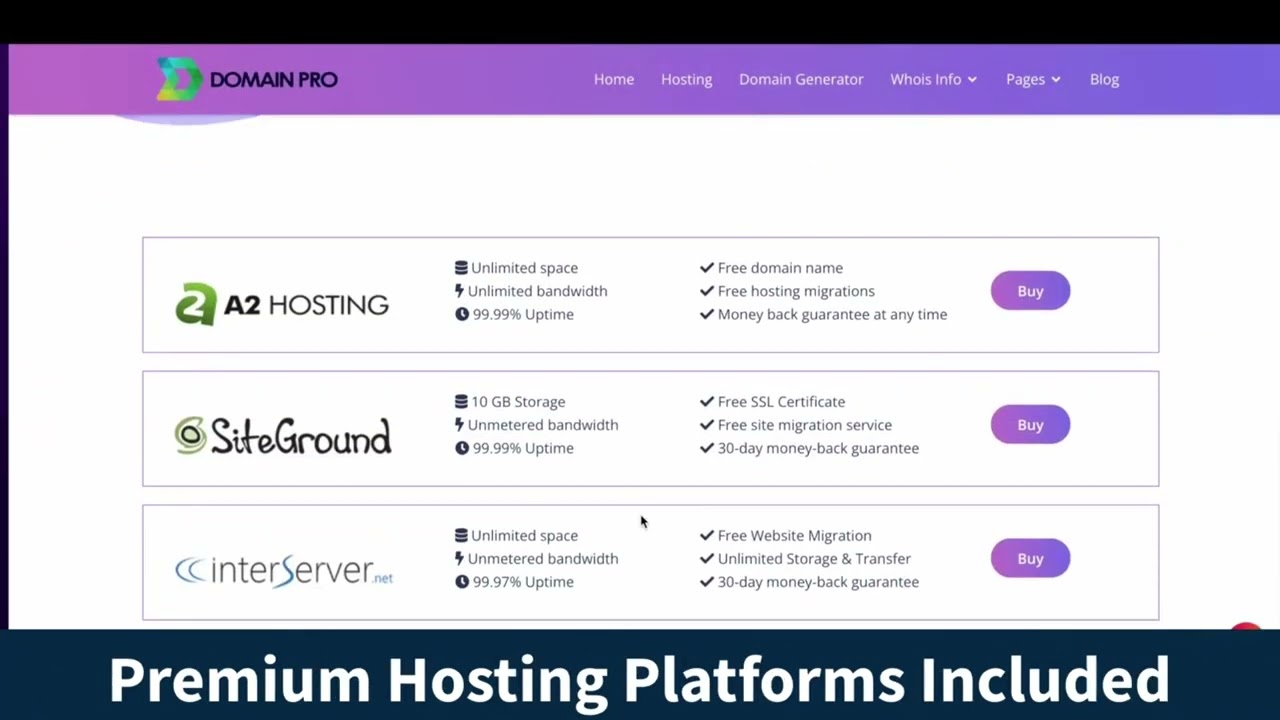Open the Blog nav link
Viewport: 1280px width, 720px height.
coord(1104,79)
